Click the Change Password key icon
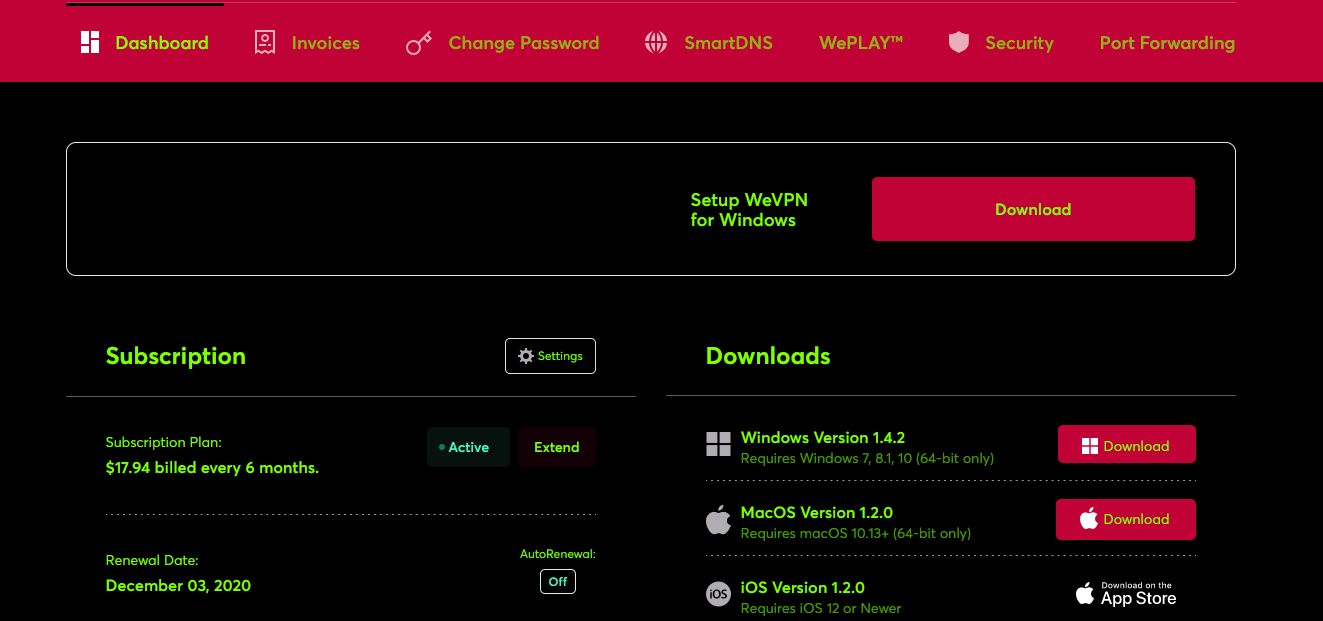This screenshot has height=621, width=1323. (x=418, y=43)
